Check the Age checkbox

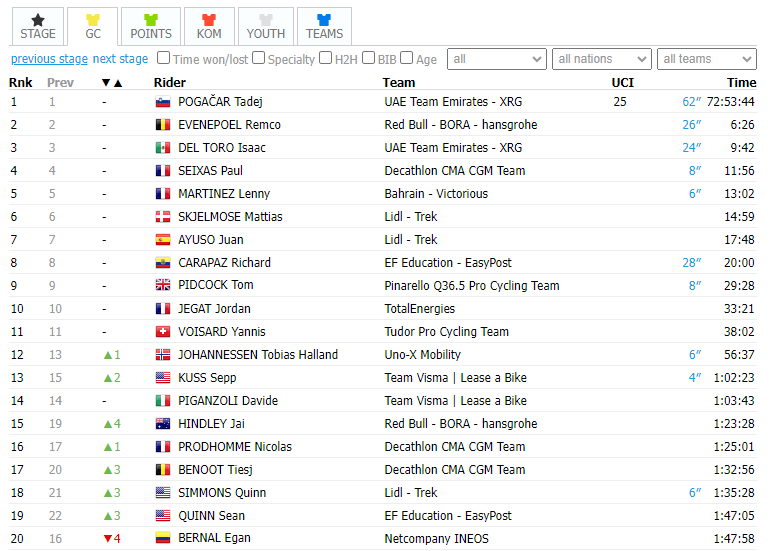click(407, 58)
